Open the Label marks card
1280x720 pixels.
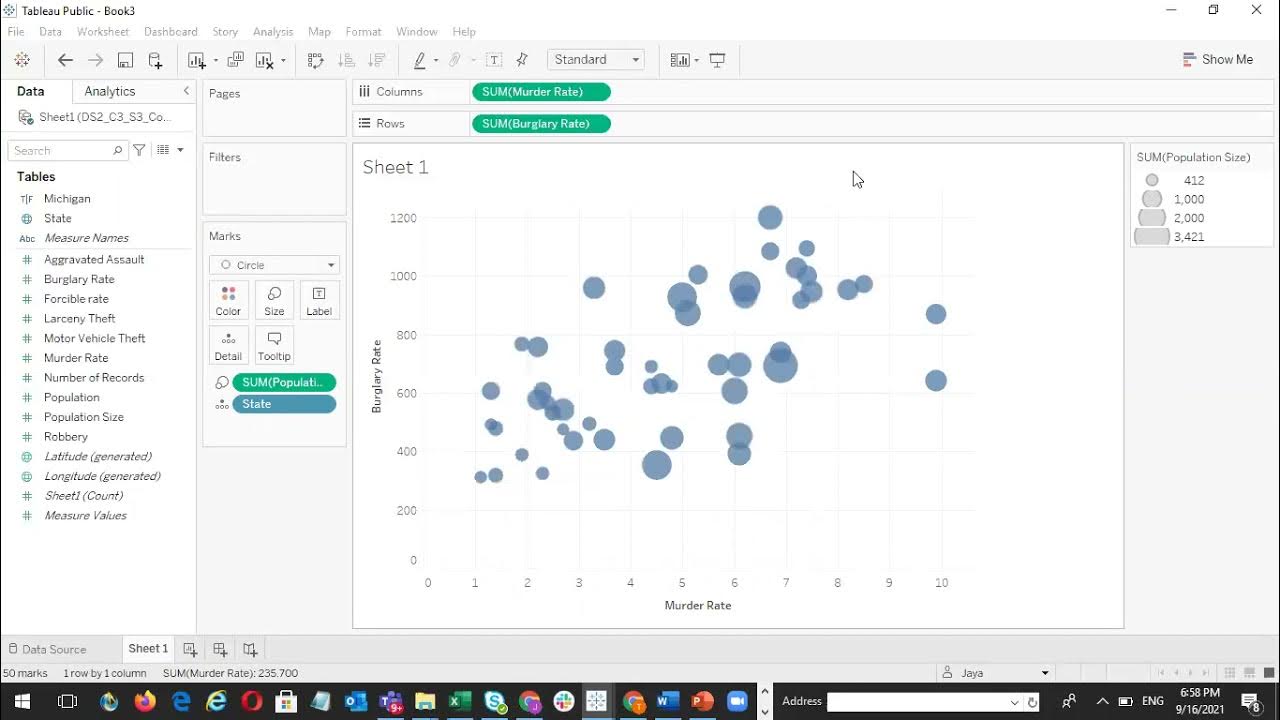319,300
